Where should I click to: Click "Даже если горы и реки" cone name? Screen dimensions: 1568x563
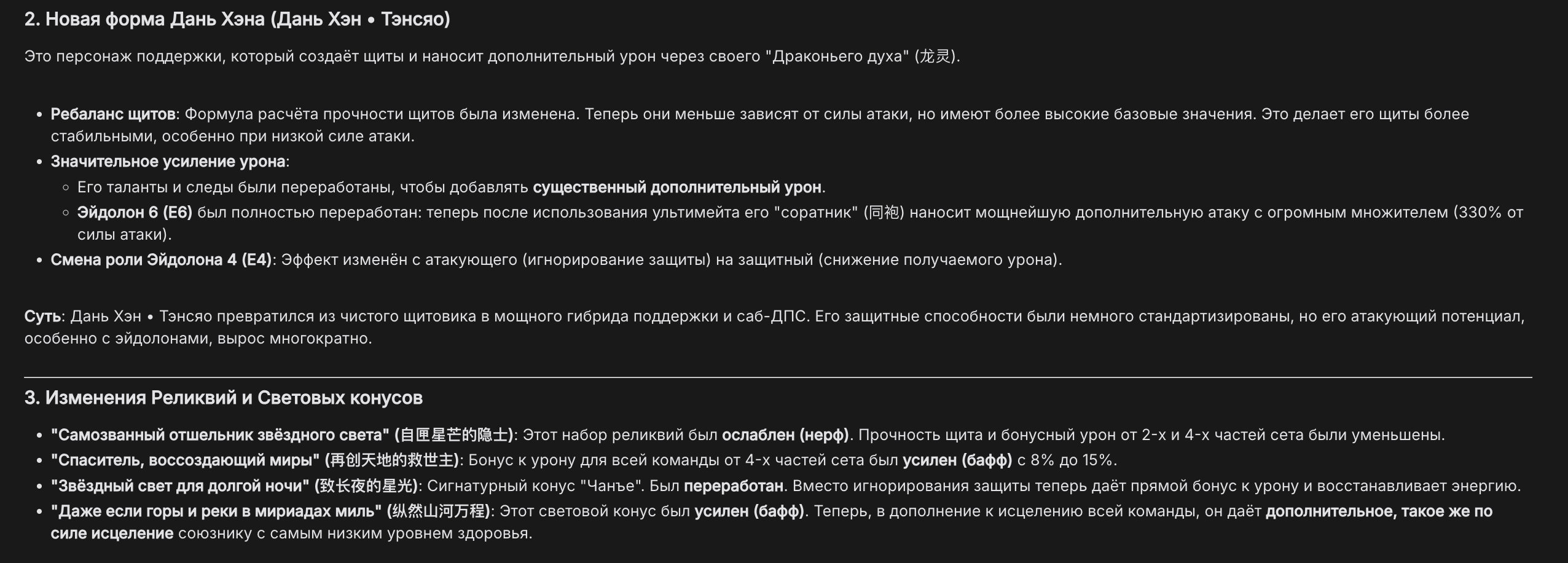point(216,511)
